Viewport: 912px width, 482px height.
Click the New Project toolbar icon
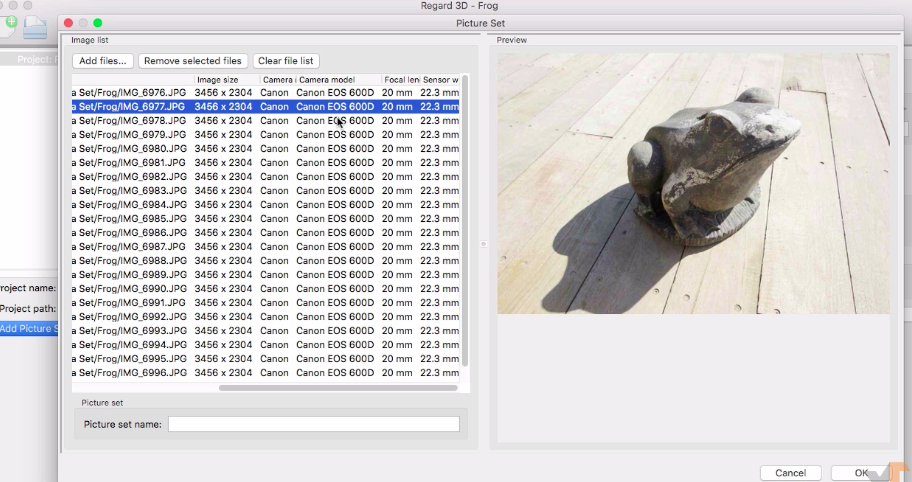(8, 27)
